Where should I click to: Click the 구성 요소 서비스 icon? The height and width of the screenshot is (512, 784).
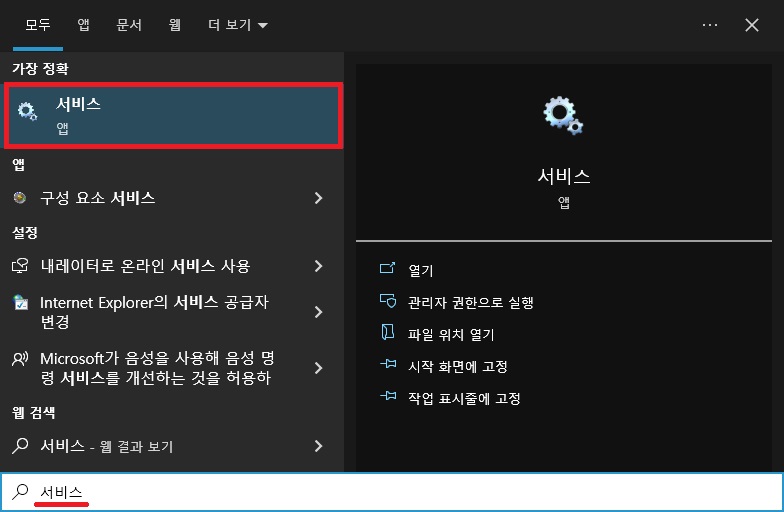[20, 198]
